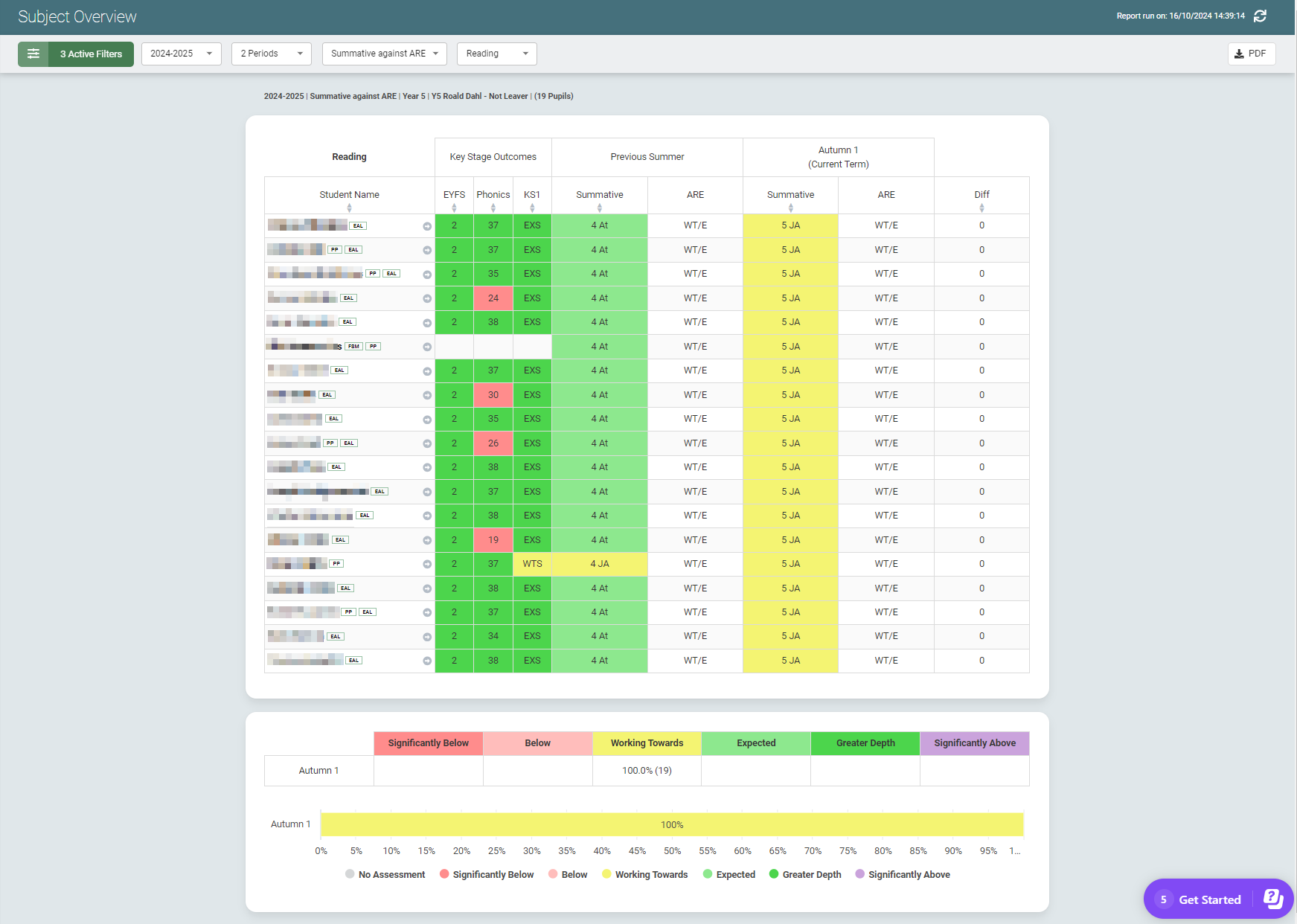
Task: Open the Reading subject dropdown
Action: tap(496, 54)
